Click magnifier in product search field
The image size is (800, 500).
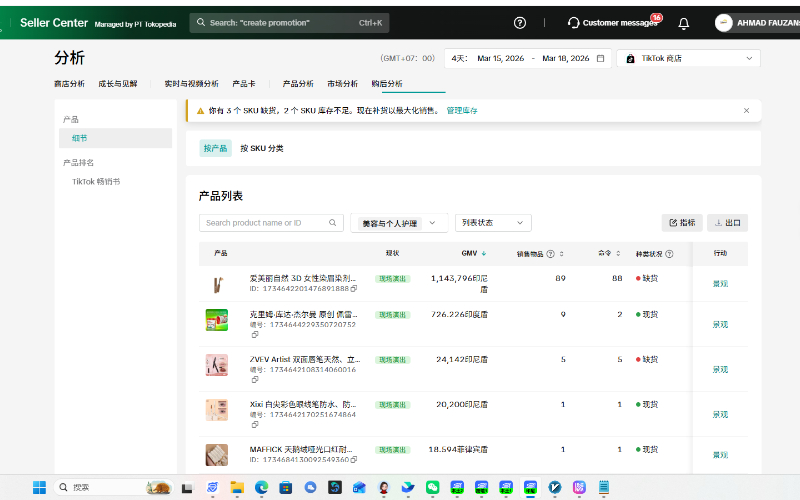pyautogui.click(x=333, y=222)
